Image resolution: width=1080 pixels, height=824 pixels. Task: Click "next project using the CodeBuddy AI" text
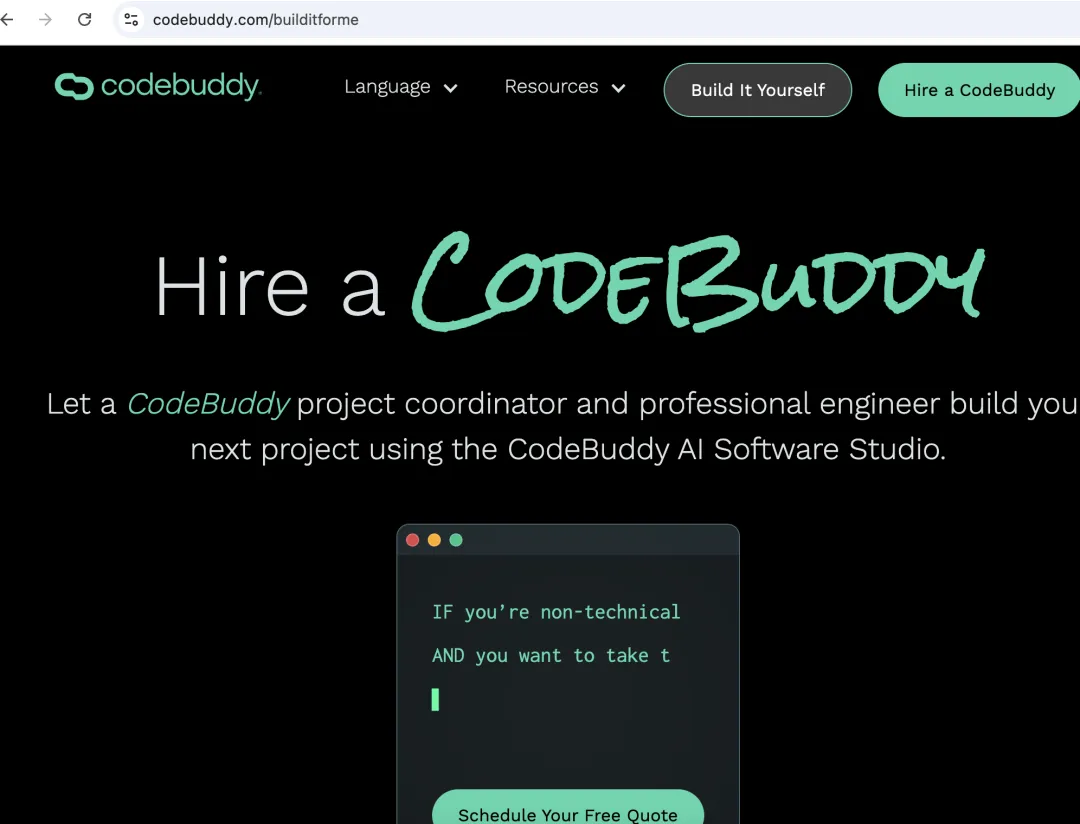click(446, 449)
